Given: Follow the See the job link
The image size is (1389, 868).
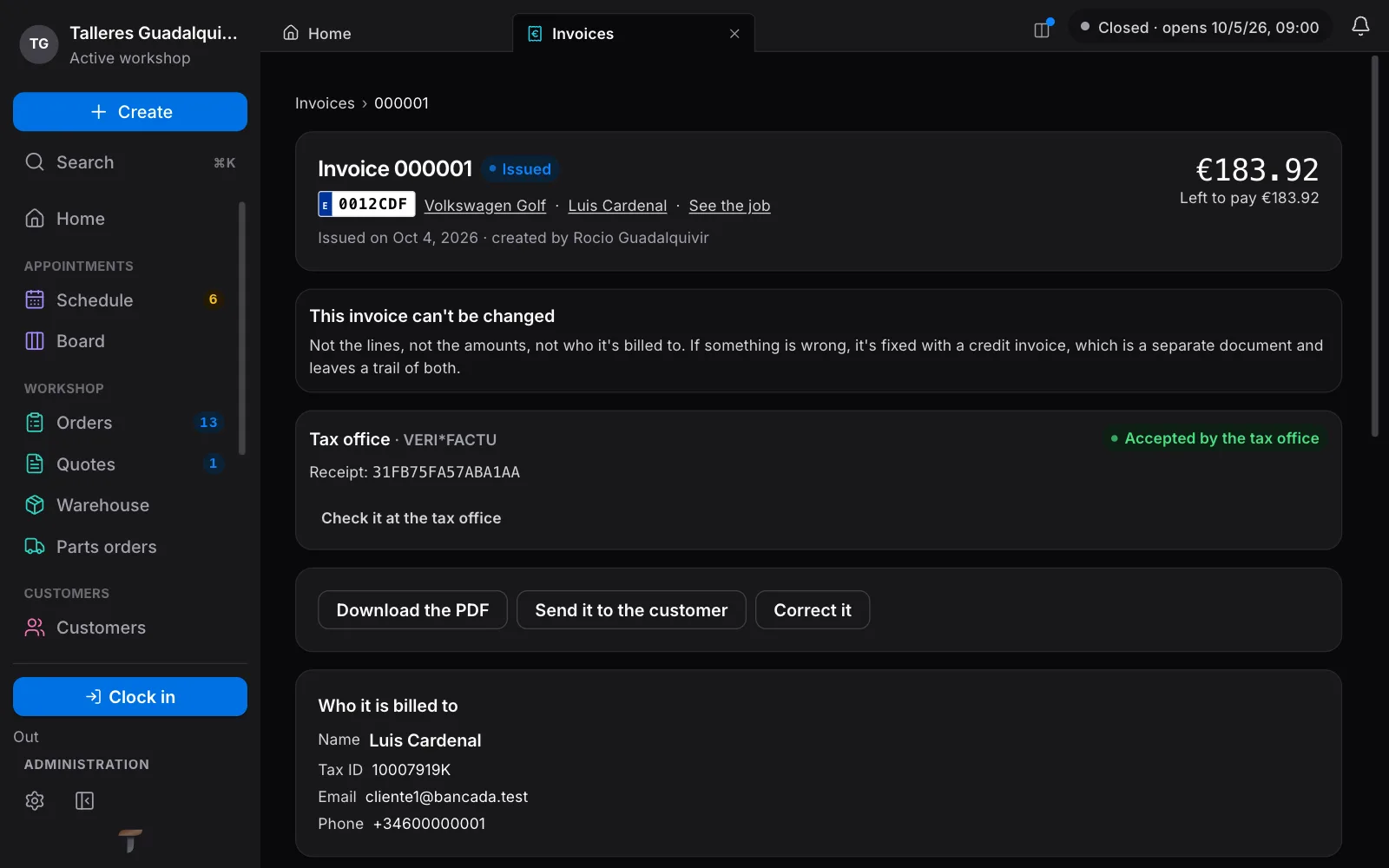Looking at the screenshot, I should [729, 206].
